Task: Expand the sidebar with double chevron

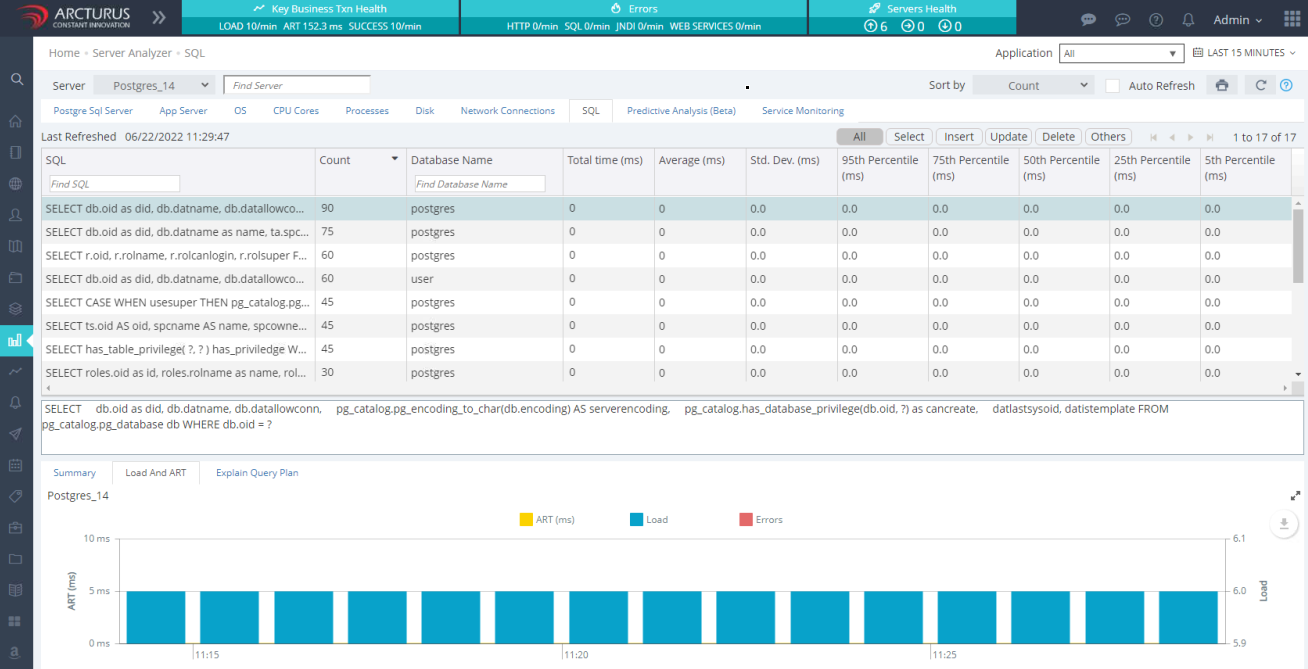Action: [x=159, y=18]
